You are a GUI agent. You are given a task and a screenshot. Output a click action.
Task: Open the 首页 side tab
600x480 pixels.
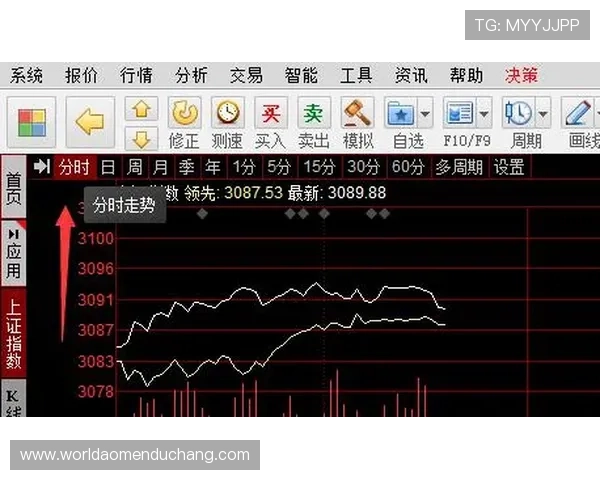click(14, 188)
